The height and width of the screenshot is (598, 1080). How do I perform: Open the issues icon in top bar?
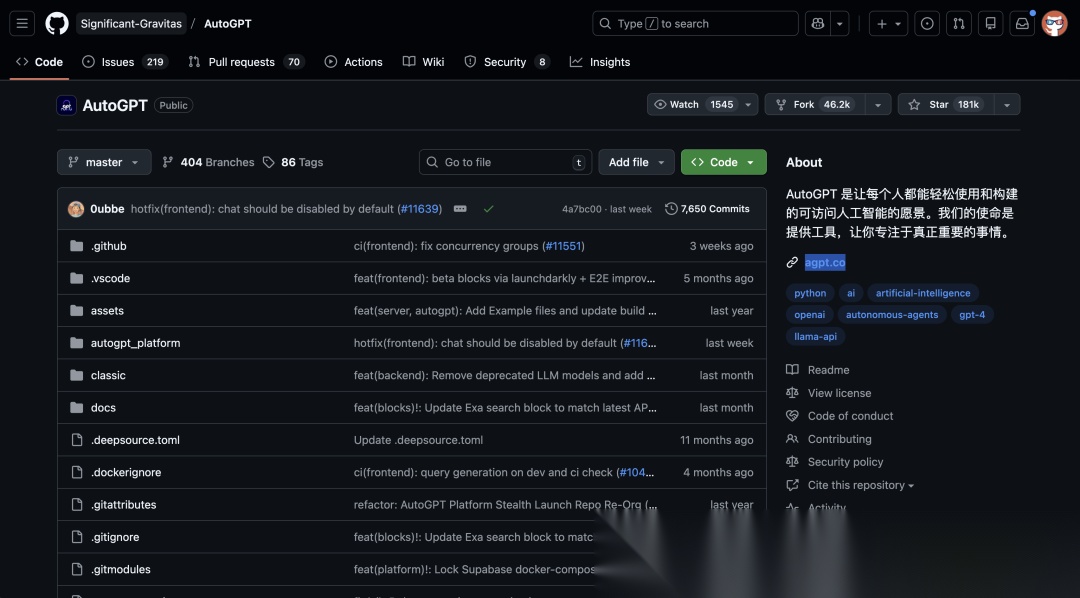[x=927, y=23]
